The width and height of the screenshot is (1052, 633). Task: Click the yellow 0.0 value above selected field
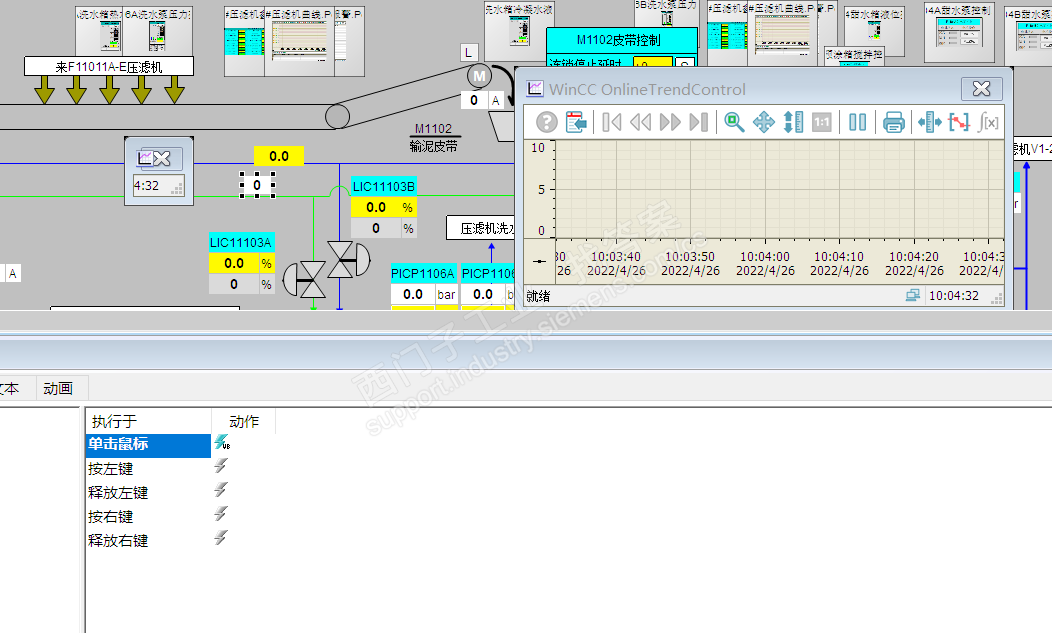tap(278, 156)
